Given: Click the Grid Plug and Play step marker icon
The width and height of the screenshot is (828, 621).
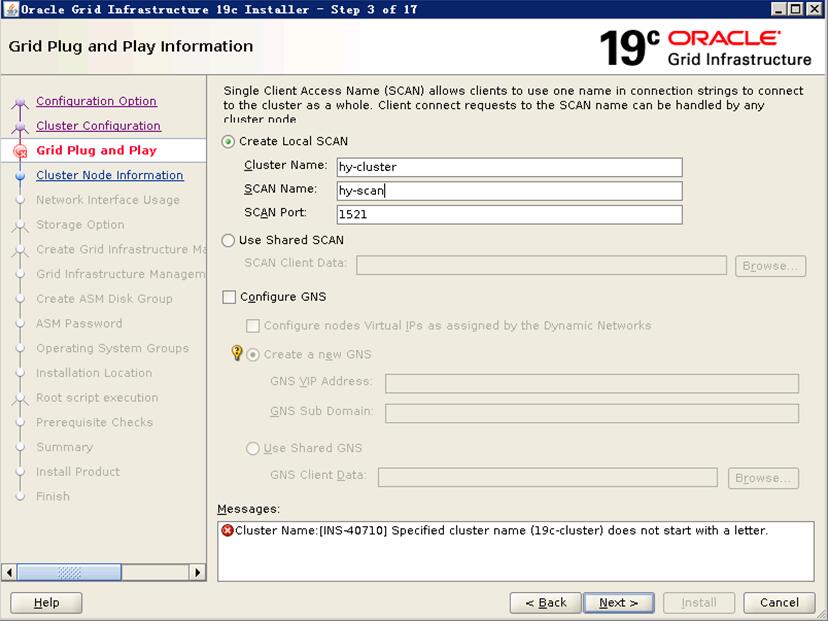Looking at the screenshot, I should 20,151.
